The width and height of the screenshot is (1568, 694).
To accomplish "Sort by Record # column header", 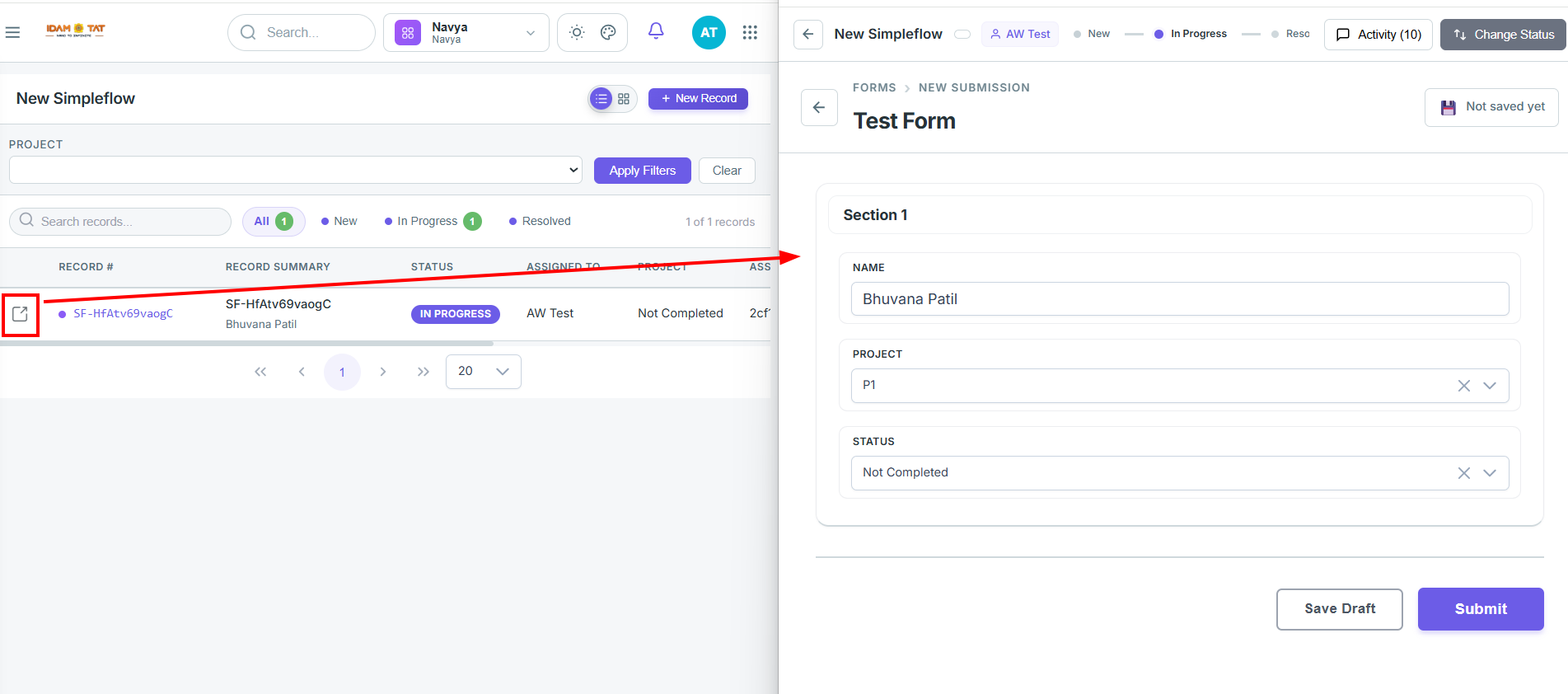I will (x=86, y=267).
